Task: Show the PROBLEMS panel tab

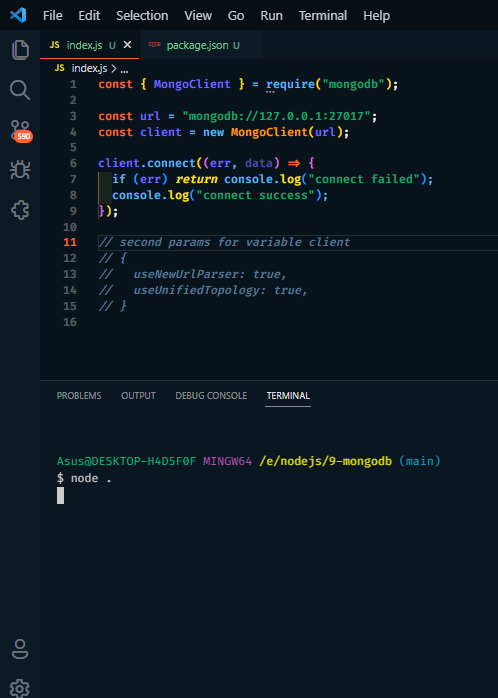Action: click(x=79, y=396)
